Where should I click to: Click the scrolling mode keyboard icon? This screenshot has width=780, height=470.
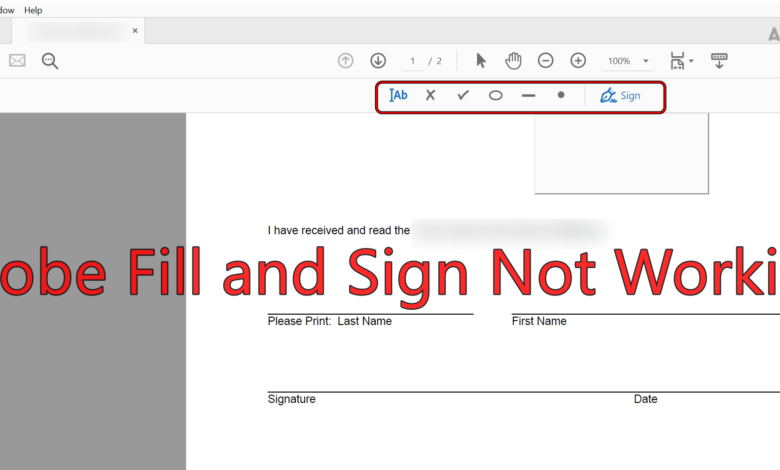pyautogui.click(x=719, y=61)
